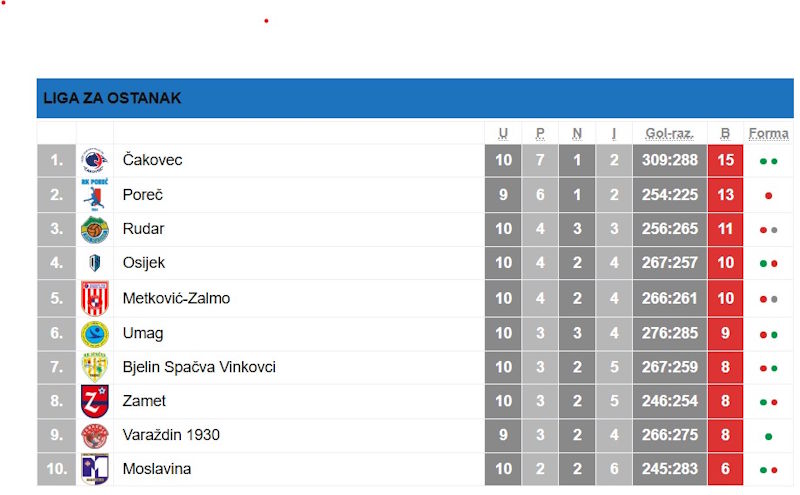Click Varaždin 1930's green form dot
This screenshot has height=495, width=800.
768,437
